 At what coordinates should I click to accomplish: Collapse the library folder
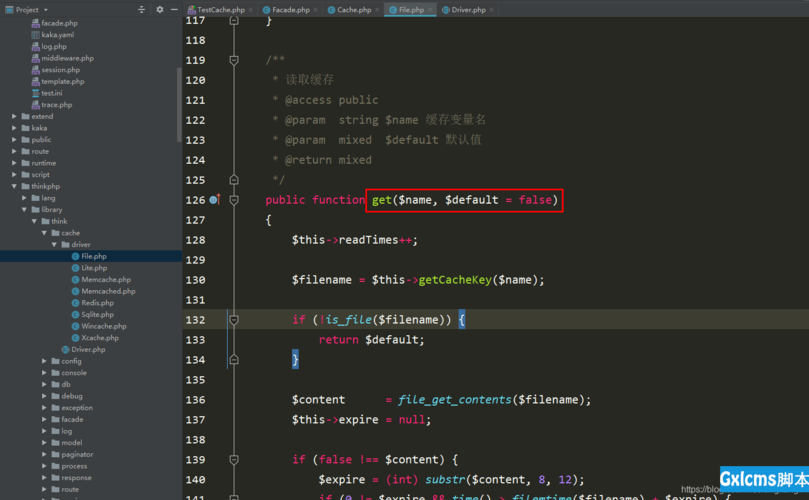(x=24, y=209)
